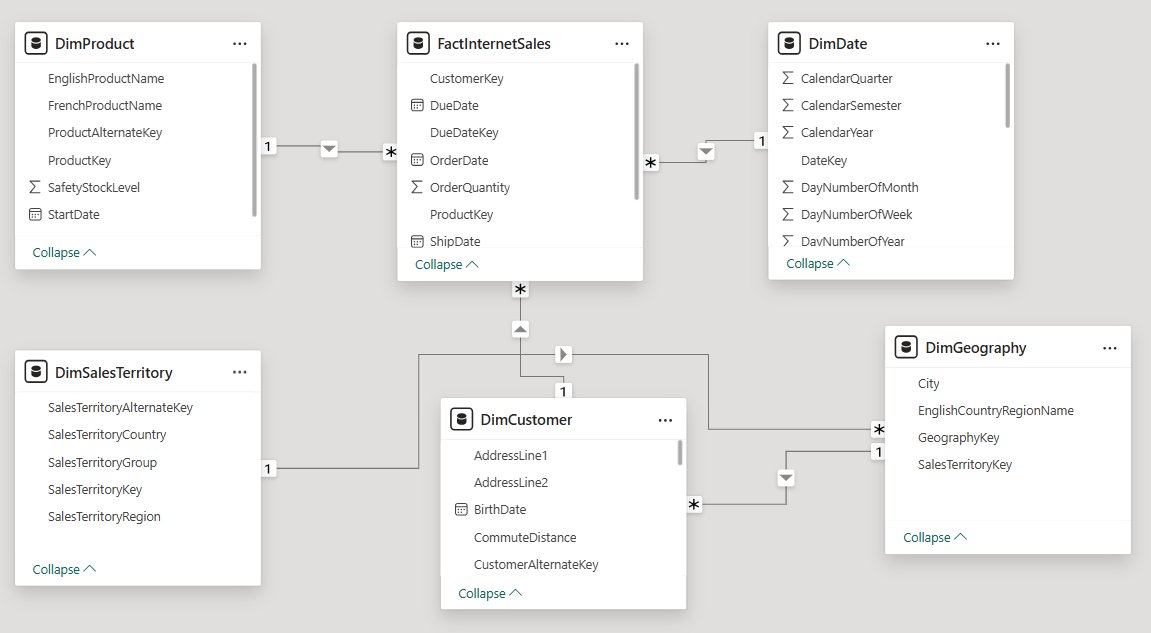
Task: Collapse the DimDate table
Action: pos(818,264)
